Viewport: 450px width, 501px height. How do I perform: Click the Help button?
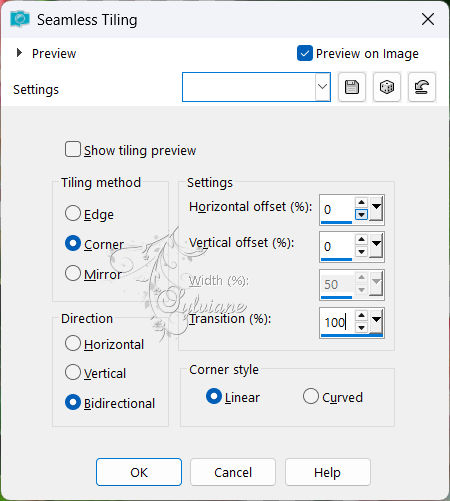pyautogui.click(x=328, y=472)
